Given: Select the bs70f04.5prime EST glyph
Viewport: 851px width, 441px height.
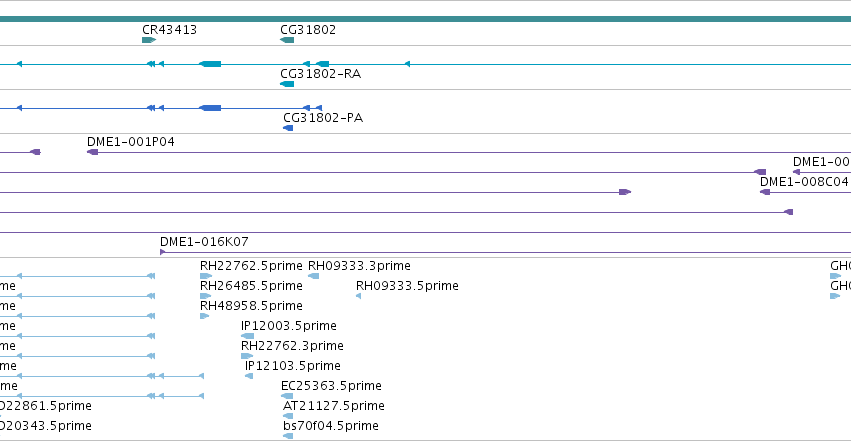Looking at the screenshot, I should [288, 436].
